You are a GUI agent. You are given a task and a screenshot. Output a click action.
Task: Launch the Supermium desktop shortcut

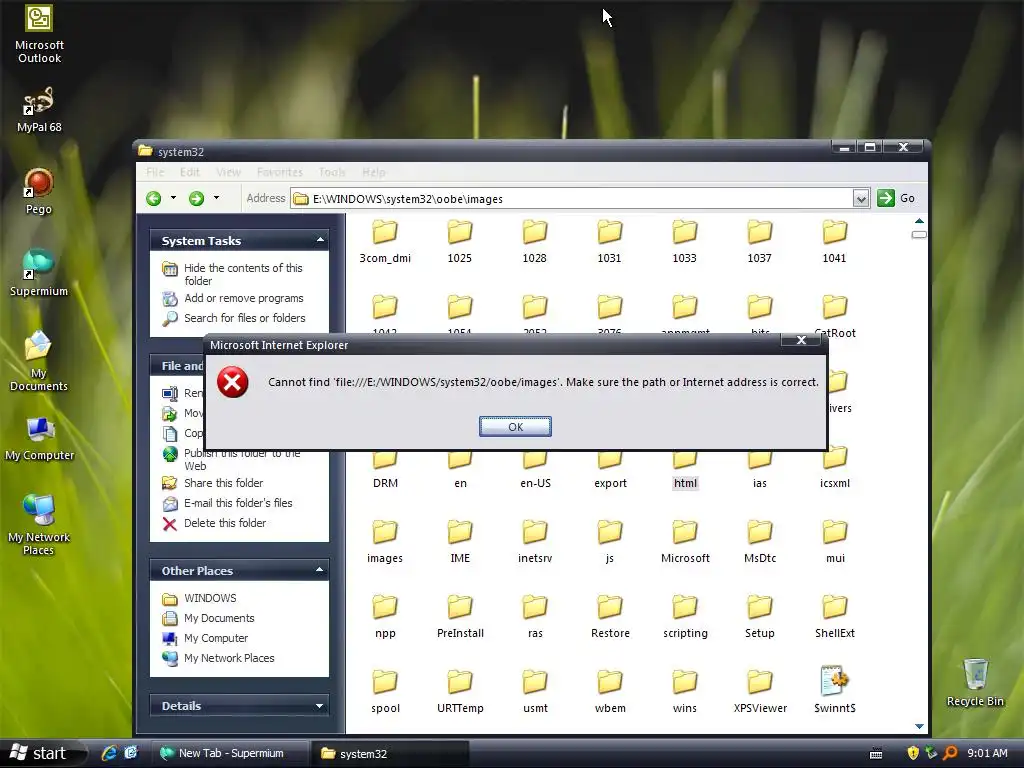(39, 273)
